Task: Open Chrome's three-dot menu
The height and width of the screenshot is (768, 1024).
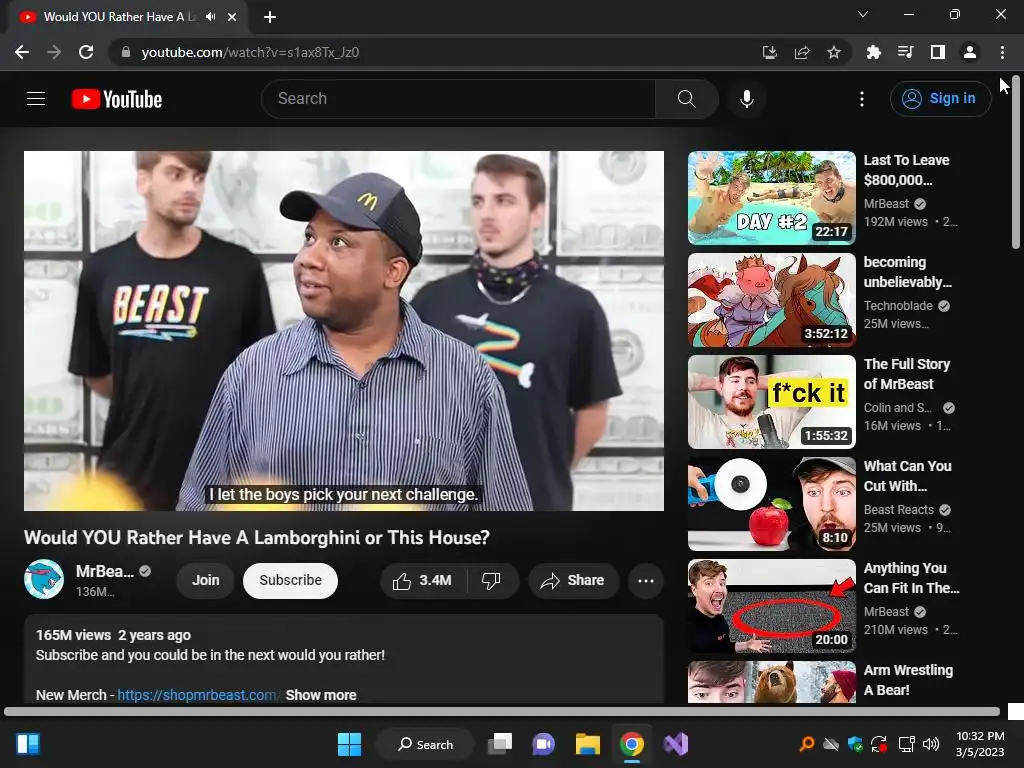Action: tap(1002, 52)
